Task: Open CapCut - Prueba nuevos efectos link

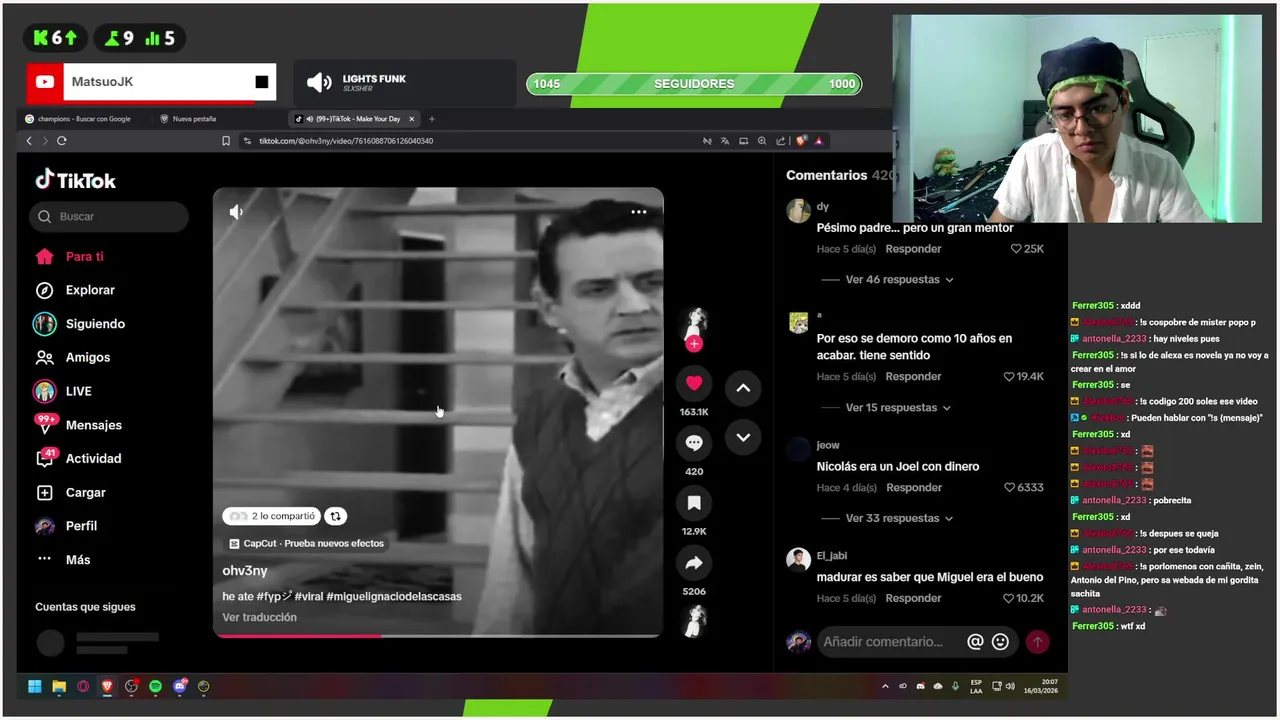Action: pyautogui.click(x=306, y=544)
